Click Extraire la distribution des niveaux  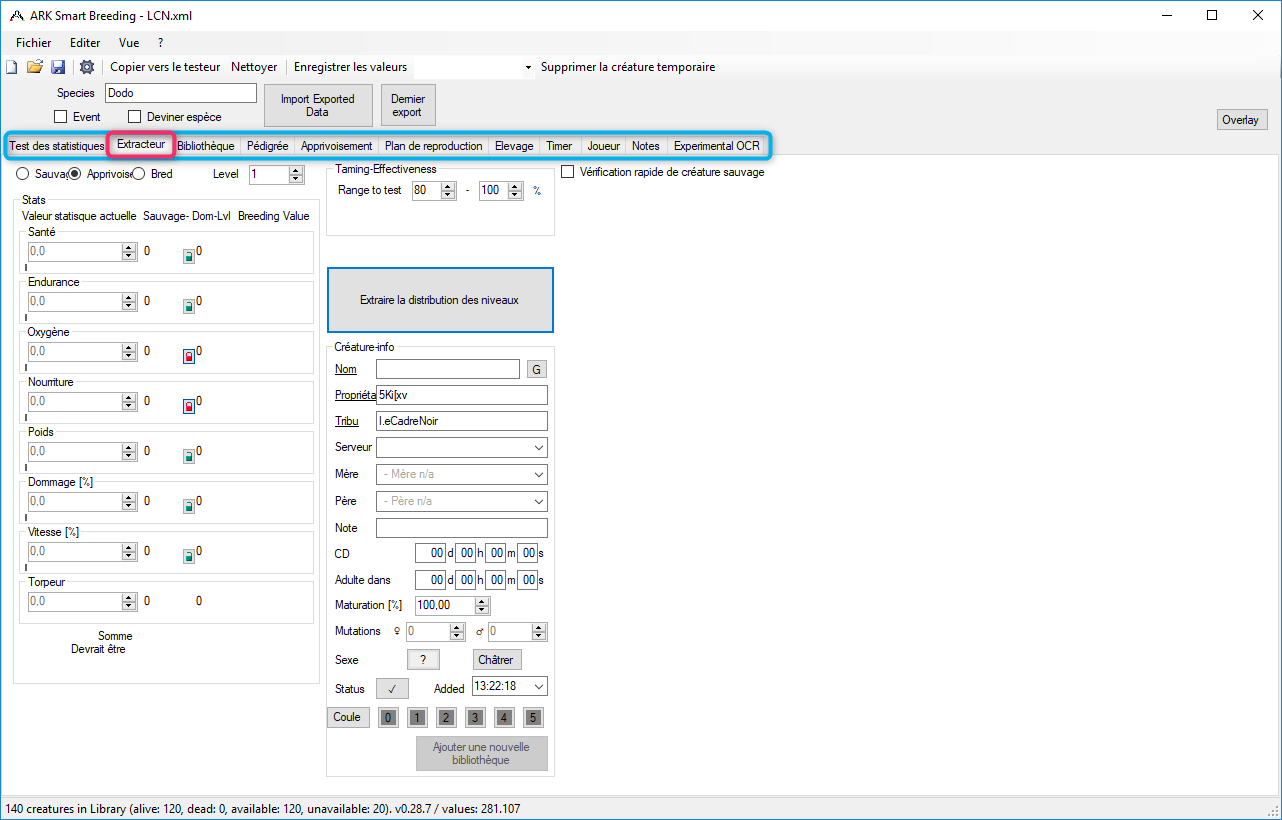click(440, 300)
